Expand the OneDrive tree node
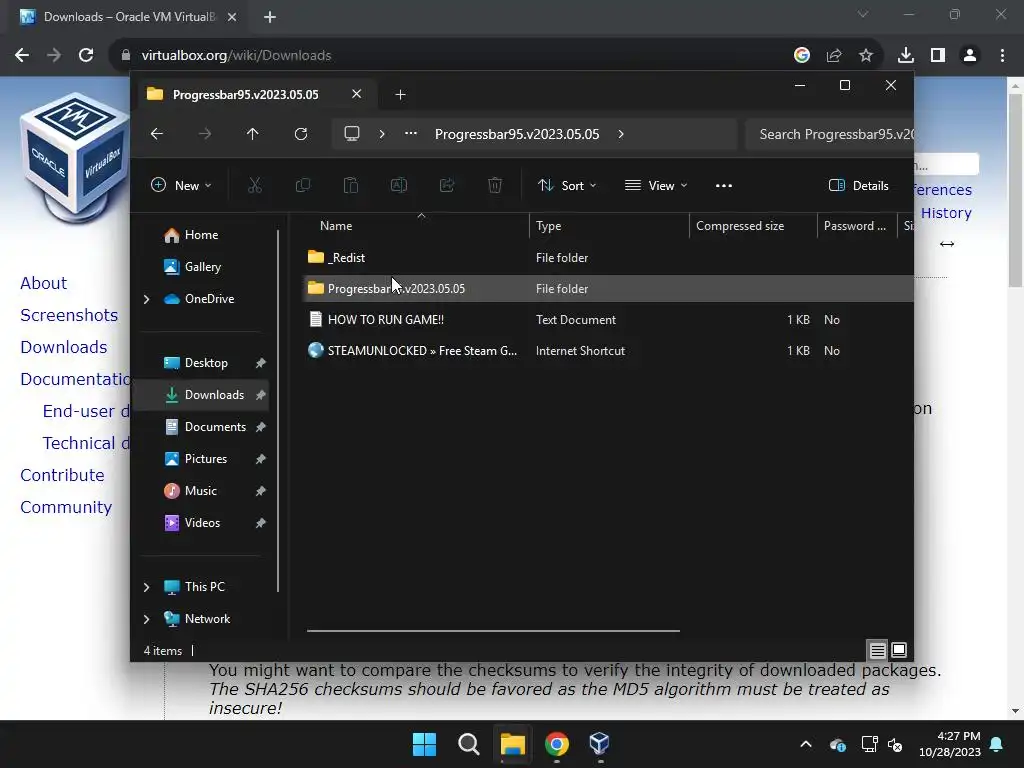Screen dimensions: 1024x768 (146, 299)
